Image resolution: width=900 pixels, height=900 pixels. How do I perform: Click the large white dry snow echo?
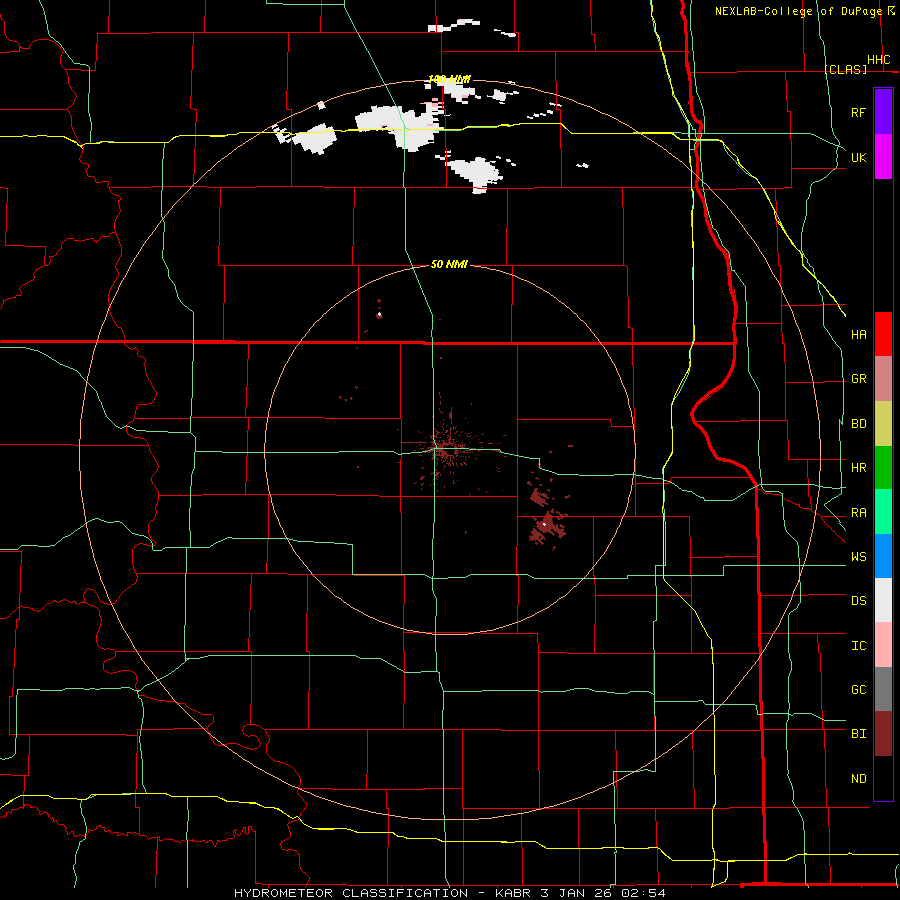point(399,127)
